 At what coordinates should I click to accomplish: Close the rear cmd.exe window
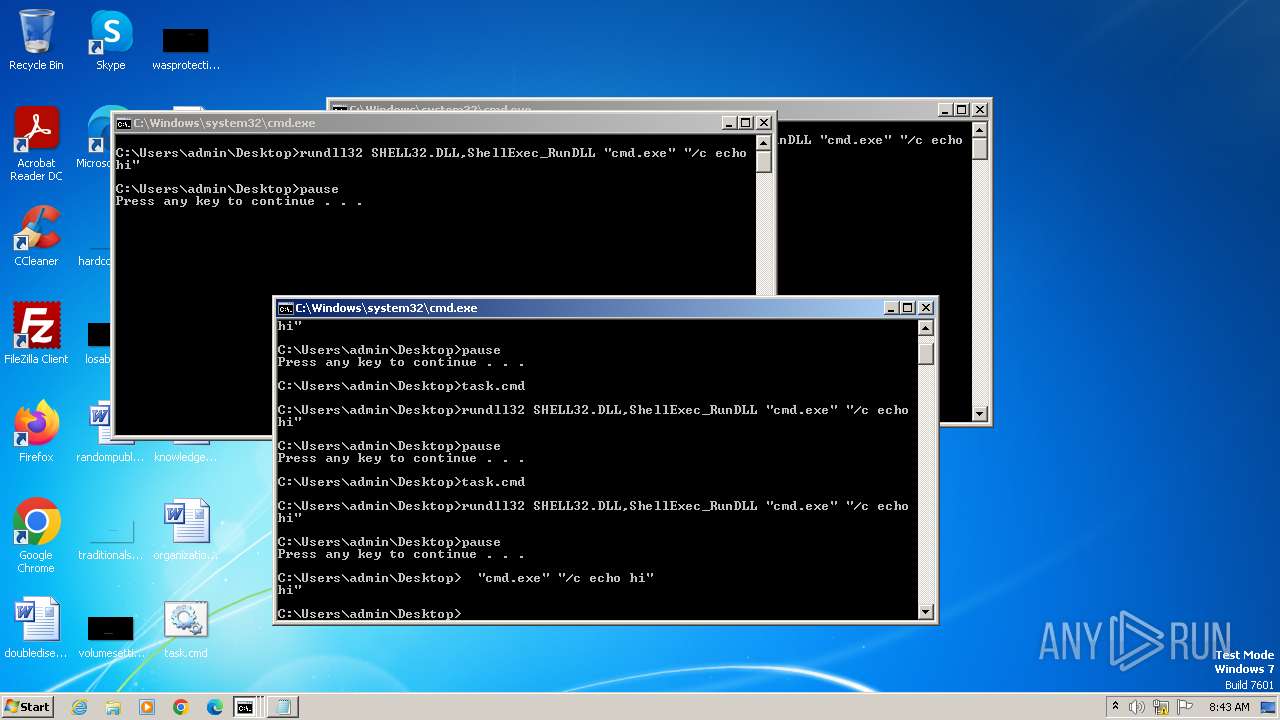click(980, 109)
